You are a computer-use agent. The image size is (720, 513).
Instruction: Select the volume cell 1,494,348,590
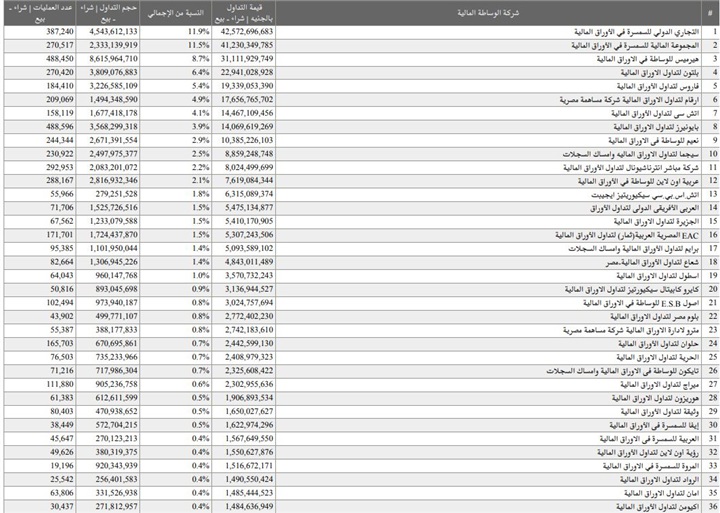click(107, 100)
